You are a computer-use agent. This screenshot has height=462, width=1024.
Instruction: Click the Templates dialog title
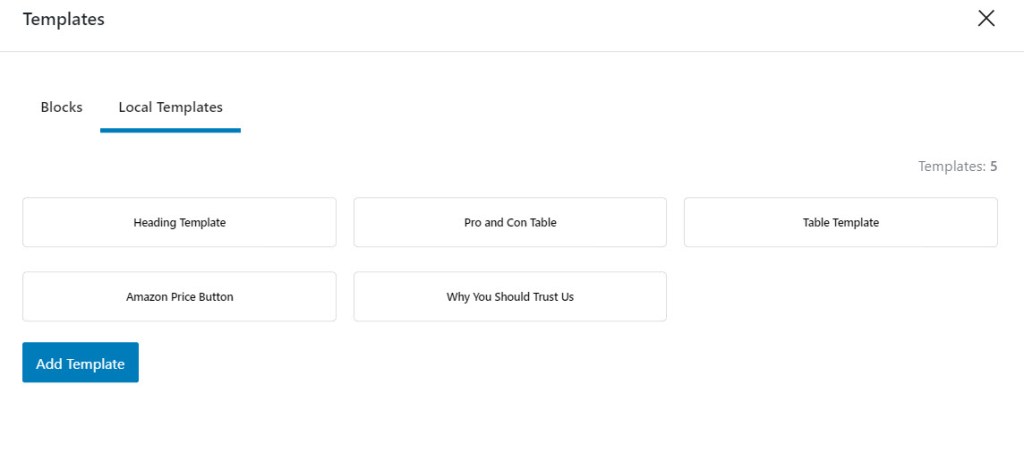(x=63, y=20)
